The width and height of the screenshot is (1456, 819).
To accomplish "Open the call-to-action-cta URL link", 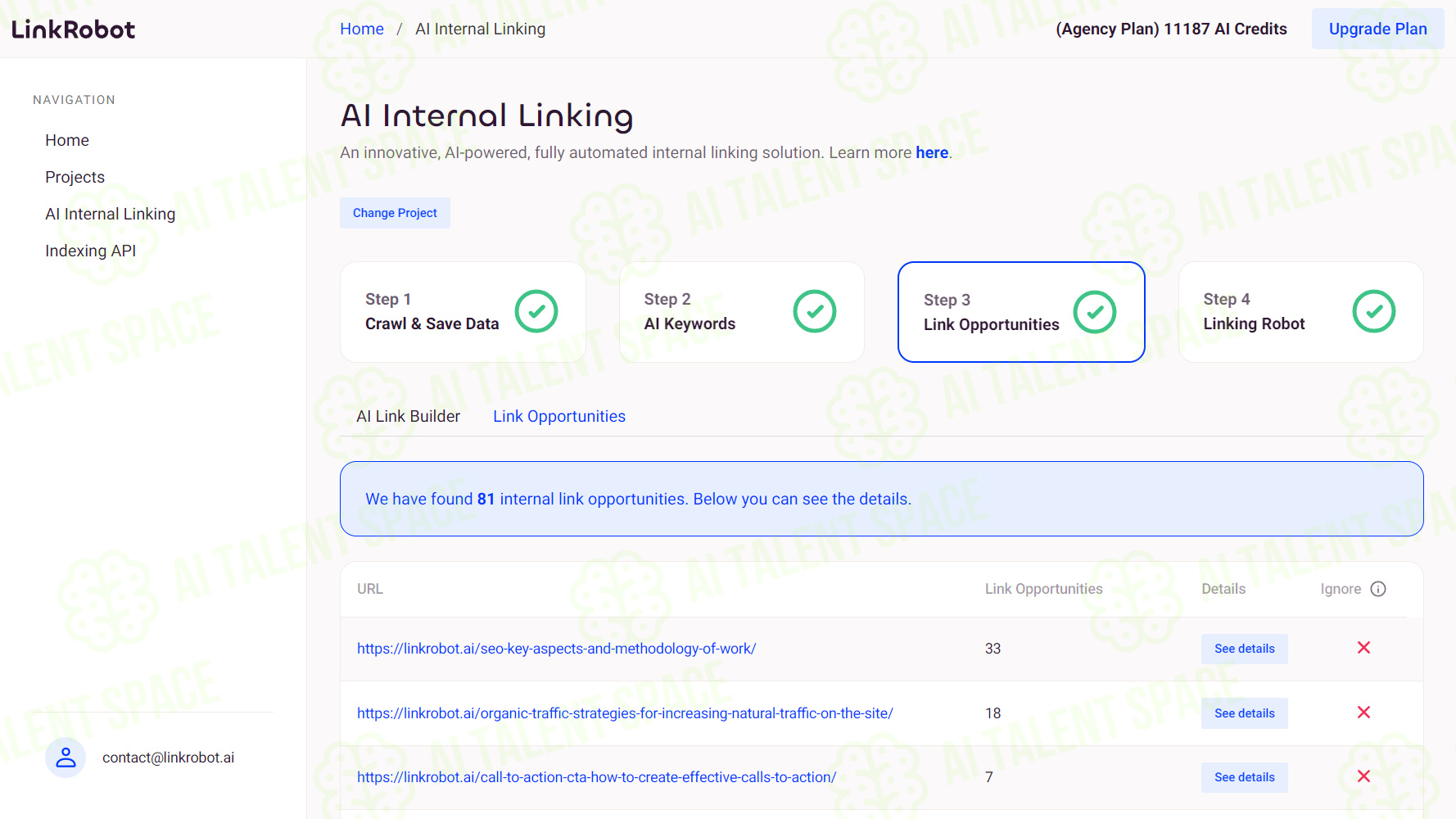I will (x=596, y=777).
